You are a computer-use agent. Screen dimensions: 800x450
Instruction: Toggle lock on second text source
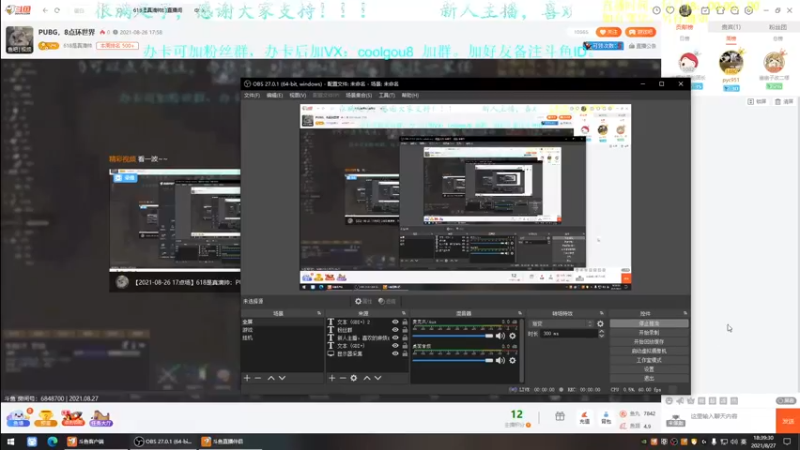[405, 330]
